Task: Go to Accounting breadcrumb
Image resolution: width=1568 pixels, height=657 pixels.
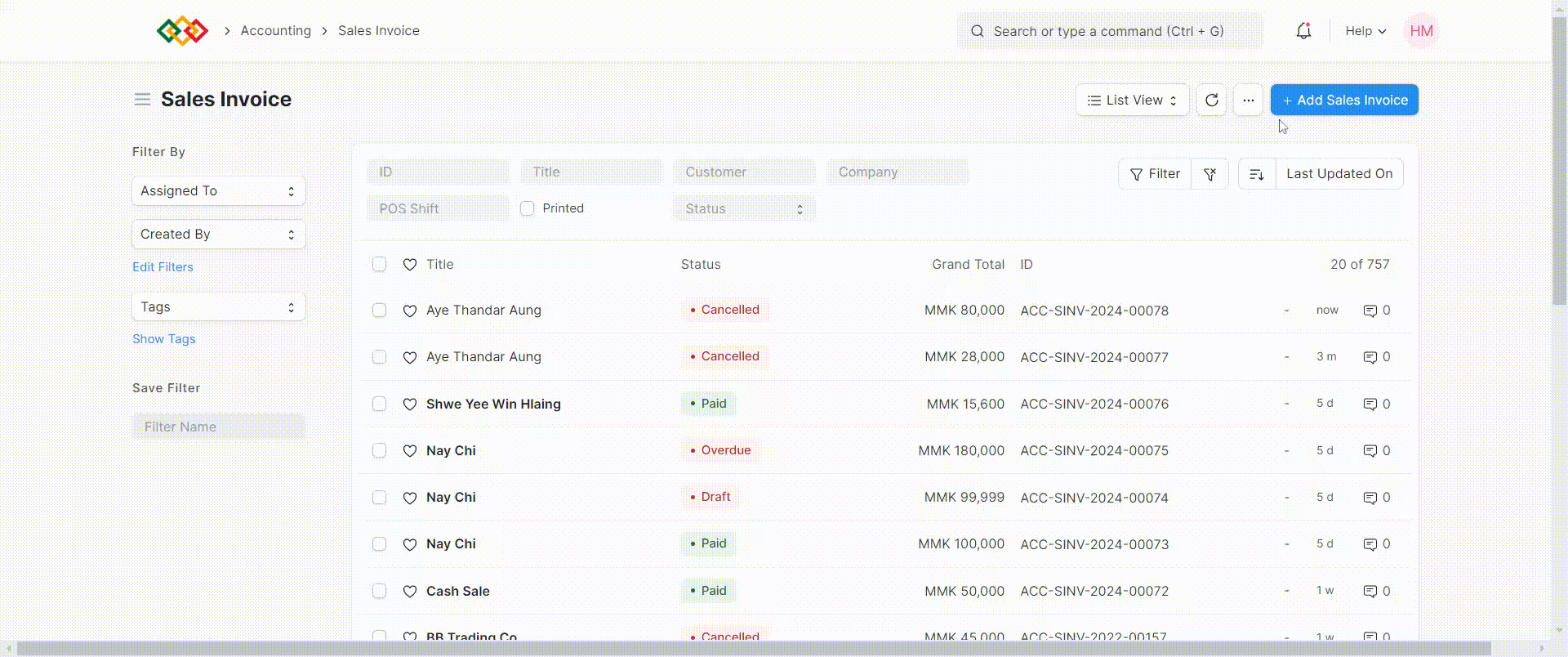Action: [x=275, y=31]
